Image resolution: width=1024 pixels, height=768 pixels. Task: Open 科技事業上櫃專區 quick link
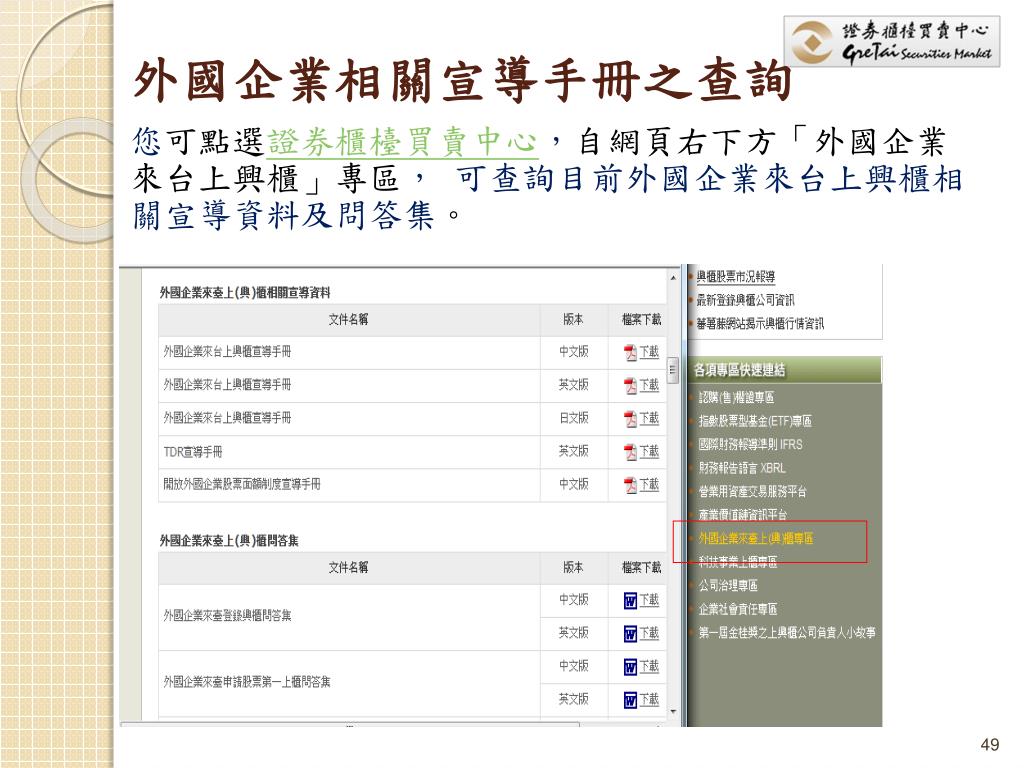(x=738, y=562)
